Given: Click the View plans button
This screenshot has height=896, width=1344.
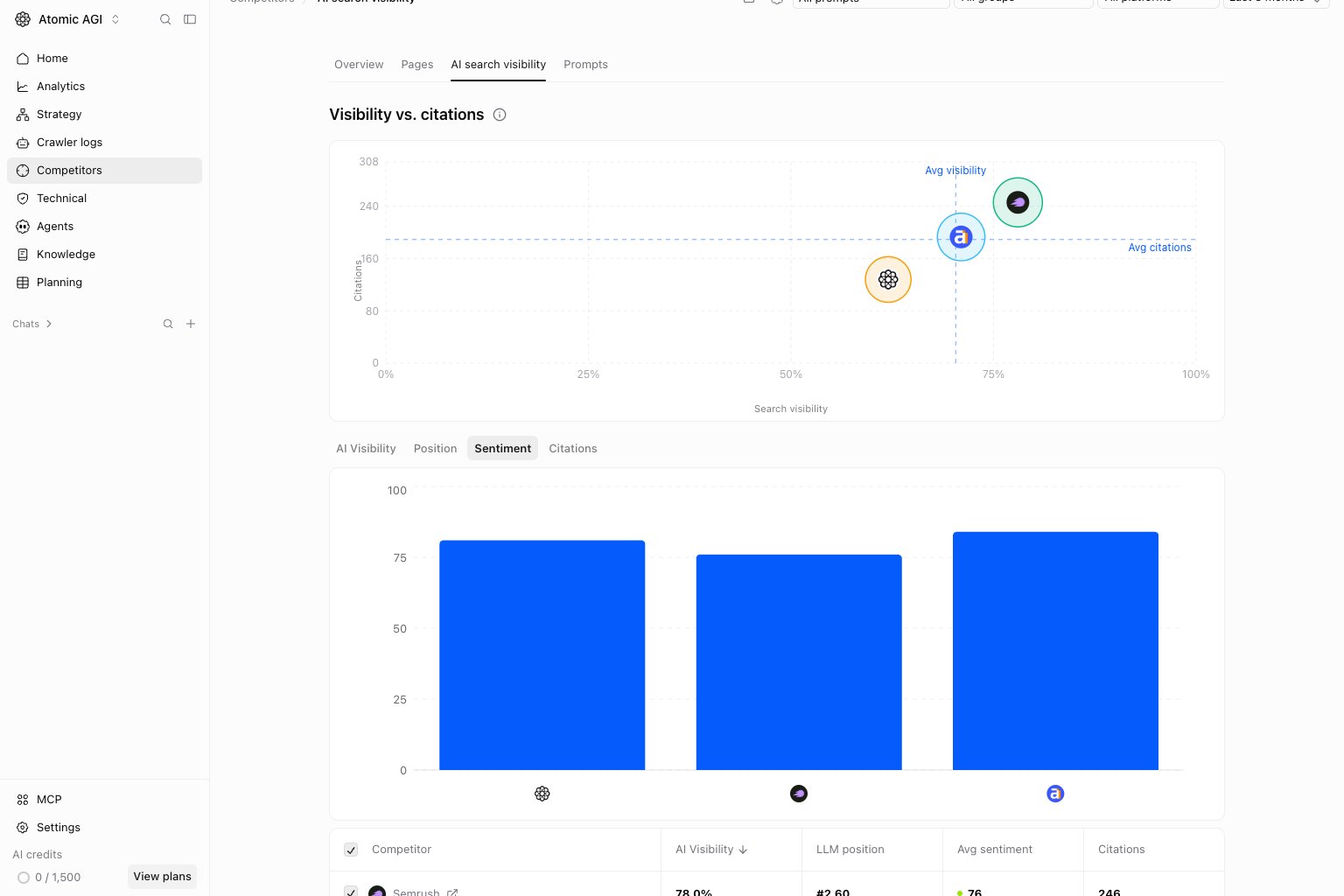Looking at the screenshot, I should pos(162,877).
